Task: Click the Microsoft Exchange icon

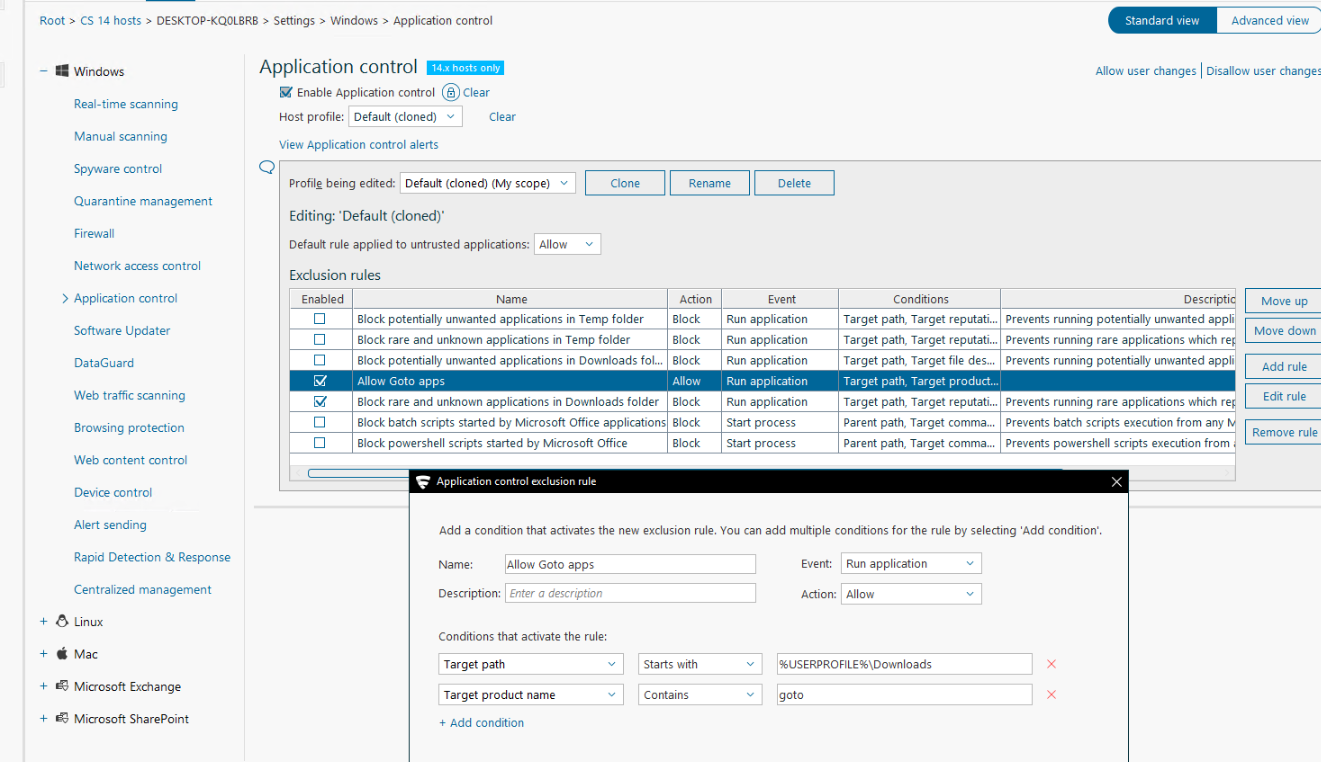Action: tap(62, 686)
